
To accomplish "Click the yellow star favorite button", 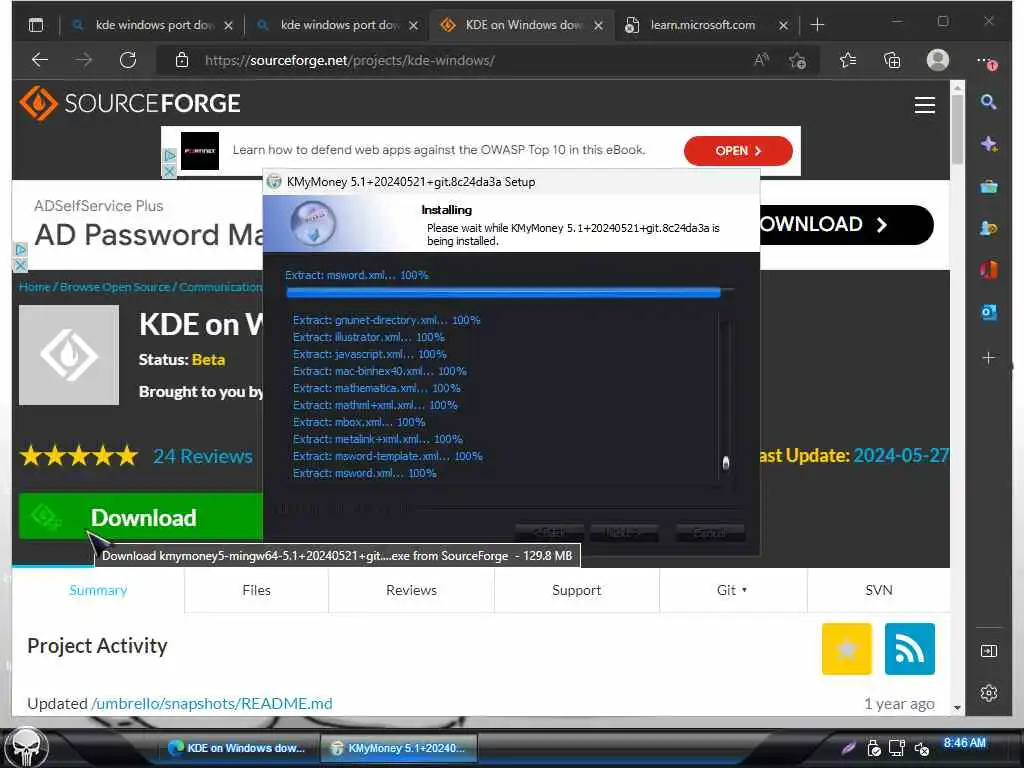I will [846, 648].
